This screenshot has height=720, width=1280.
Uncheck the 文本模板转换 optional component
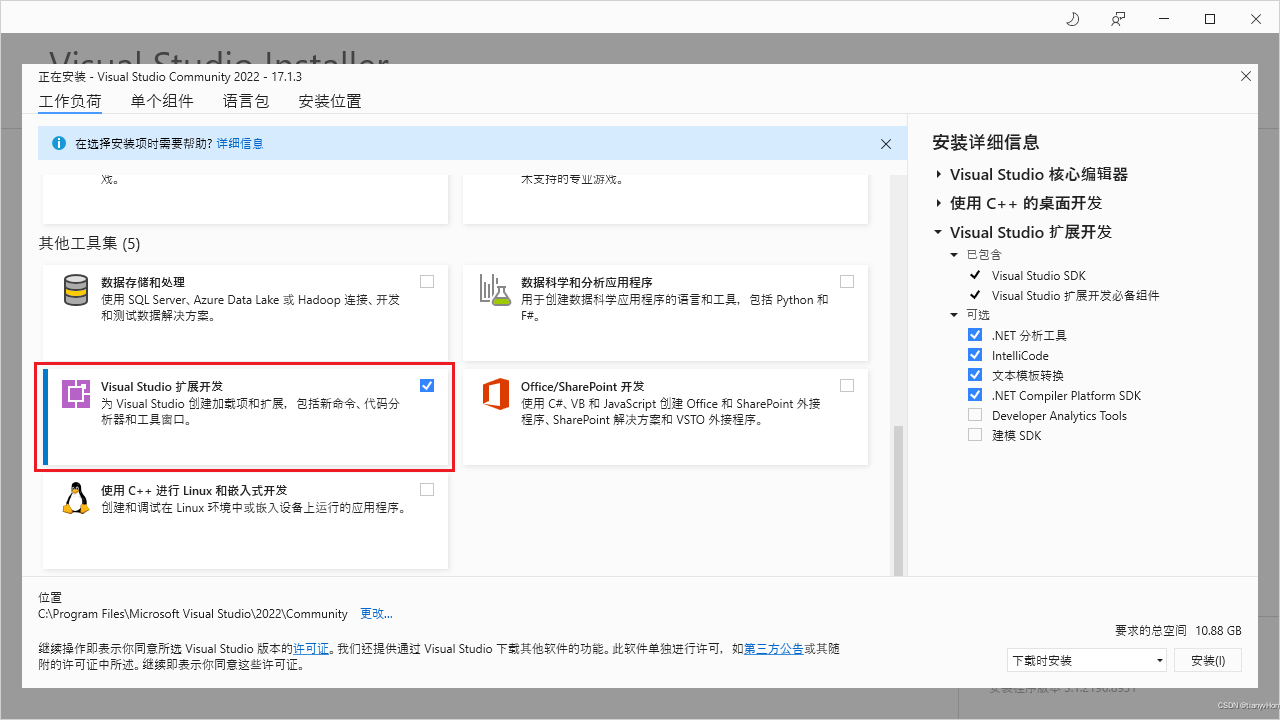[975, 375]
